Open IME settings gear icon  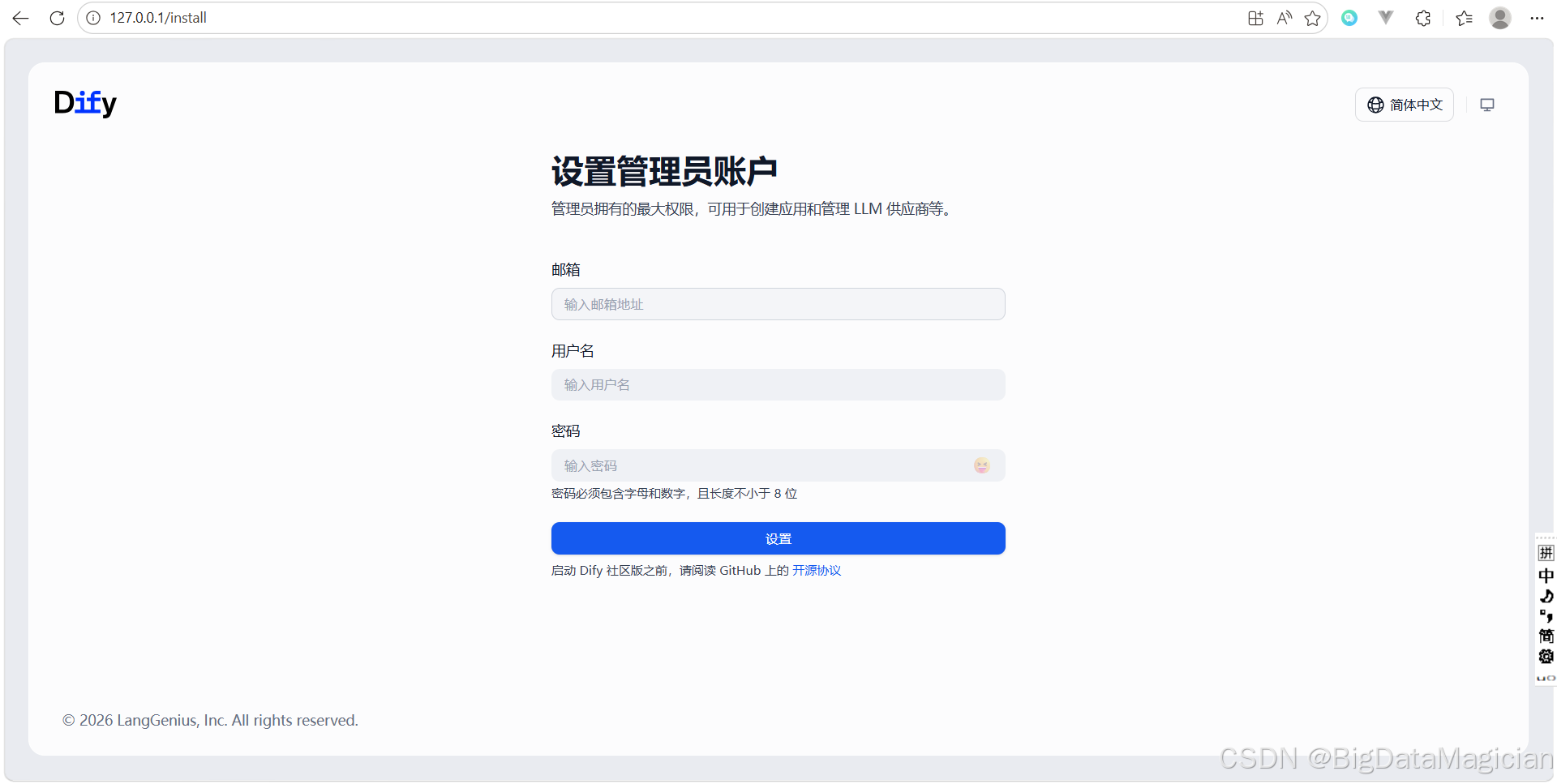pos(1546,657)
